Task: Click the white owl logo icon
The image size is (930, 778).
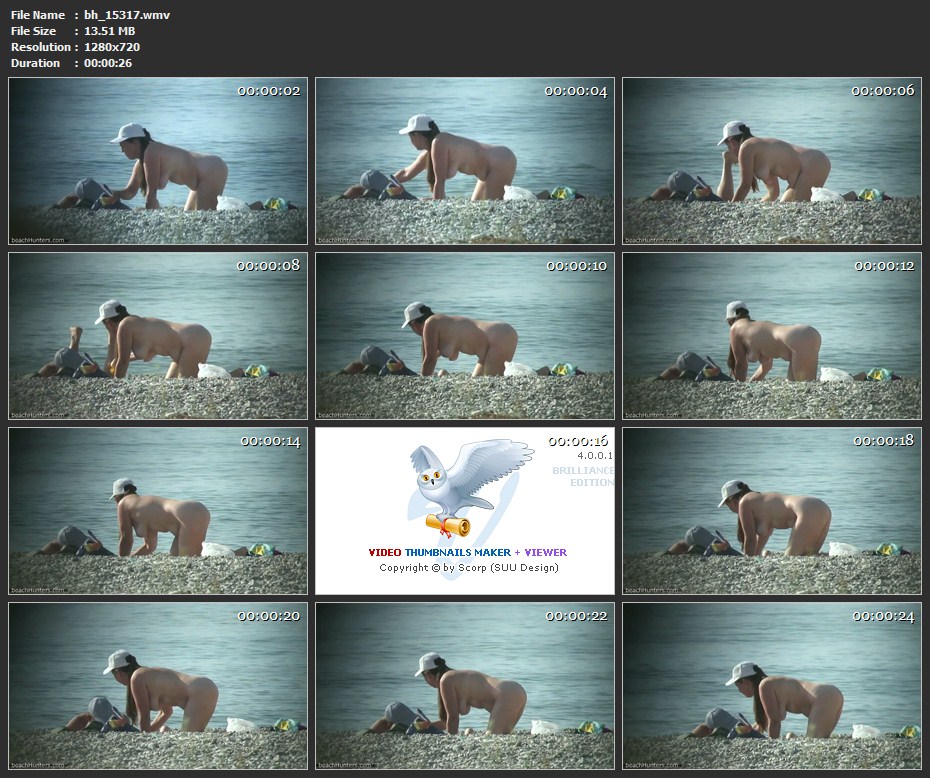Action: (465, 478)
